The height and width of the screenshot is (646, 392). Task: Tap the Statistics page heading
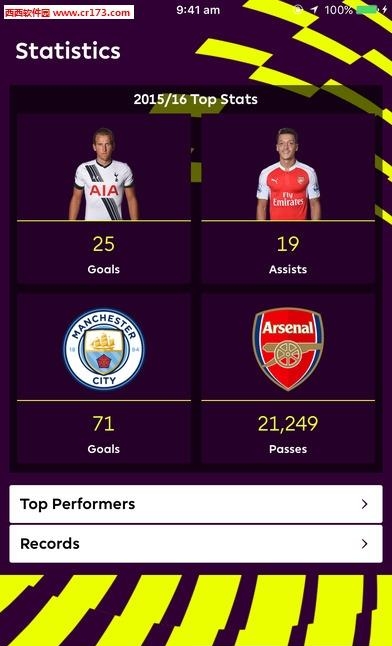click(x=68, y=51)
